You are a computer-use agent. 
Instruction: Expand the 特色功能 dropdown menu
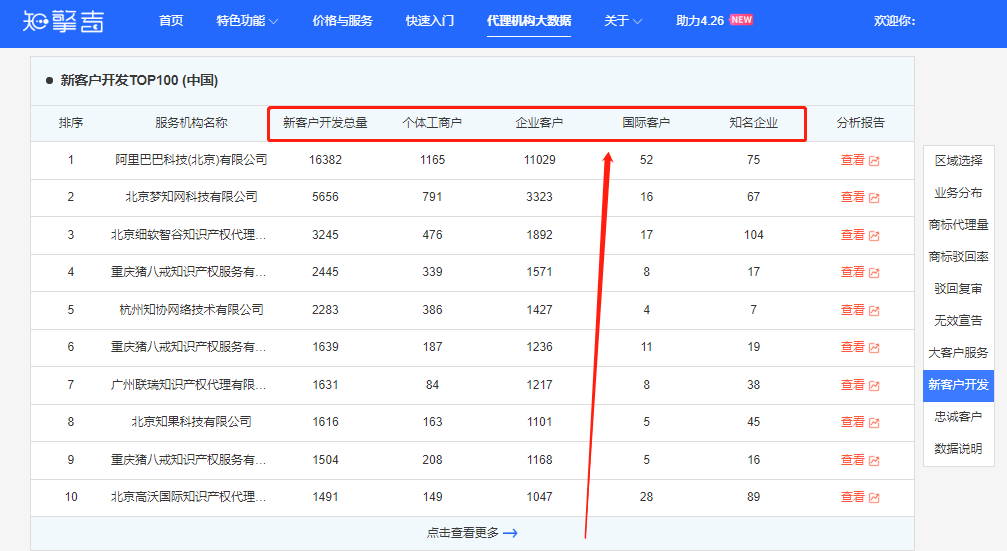247,21
